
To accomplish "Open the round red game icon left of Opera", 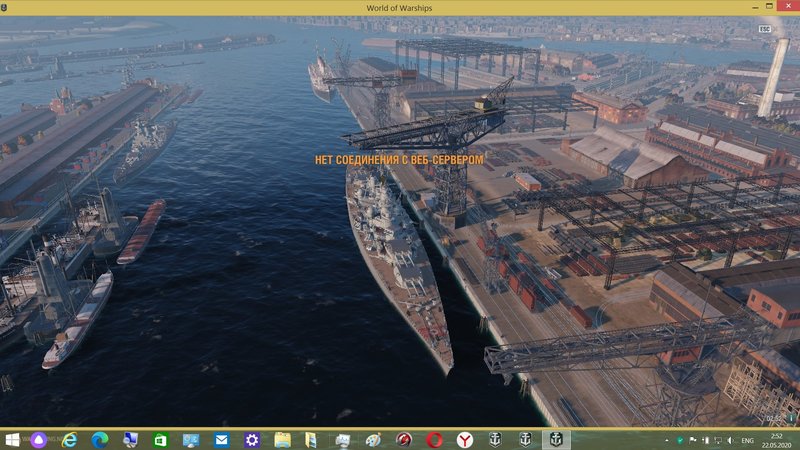I will [404, 440].
